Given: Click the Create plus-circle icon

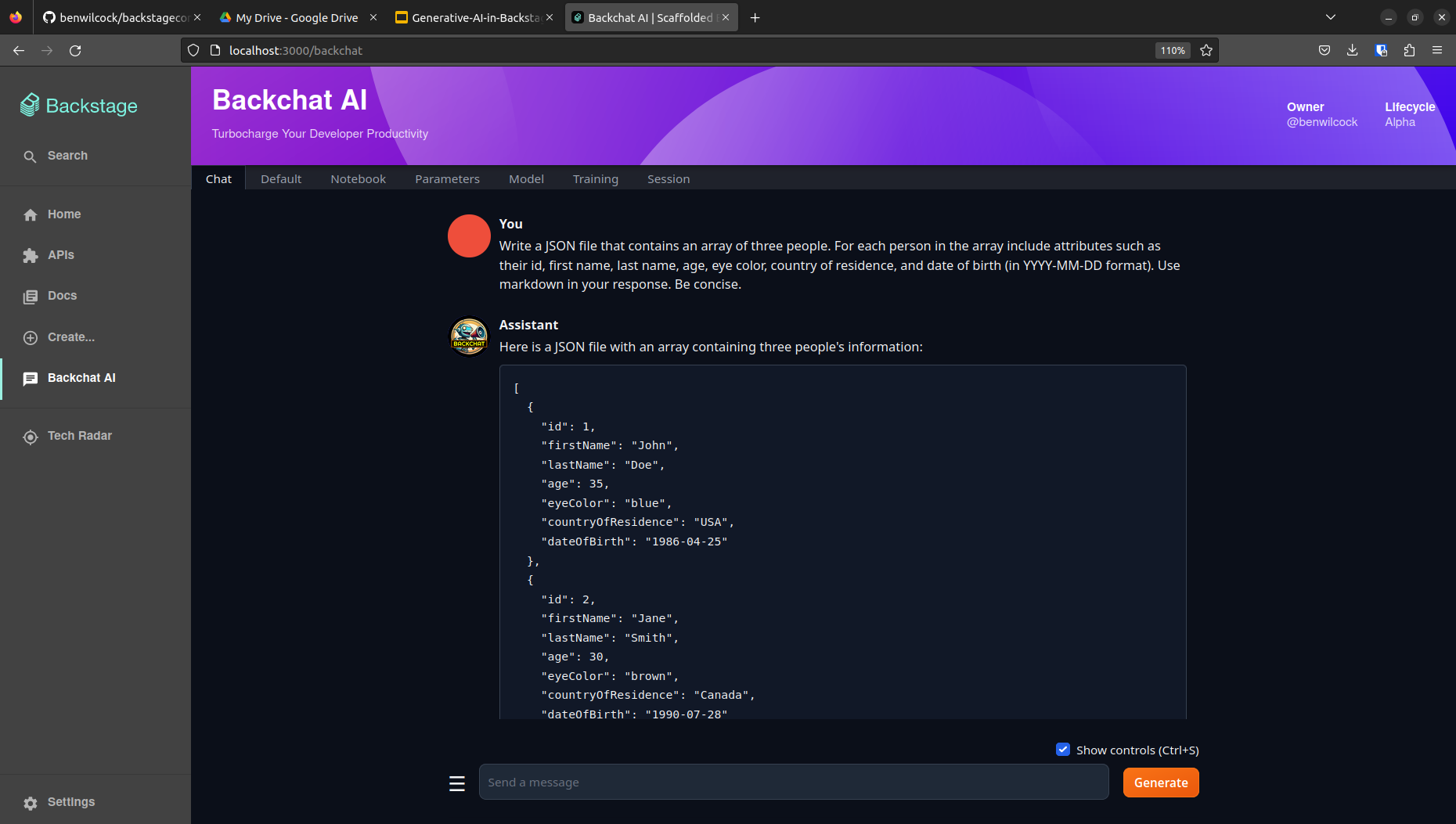Looking at the screenshot, I should point(31,337).
